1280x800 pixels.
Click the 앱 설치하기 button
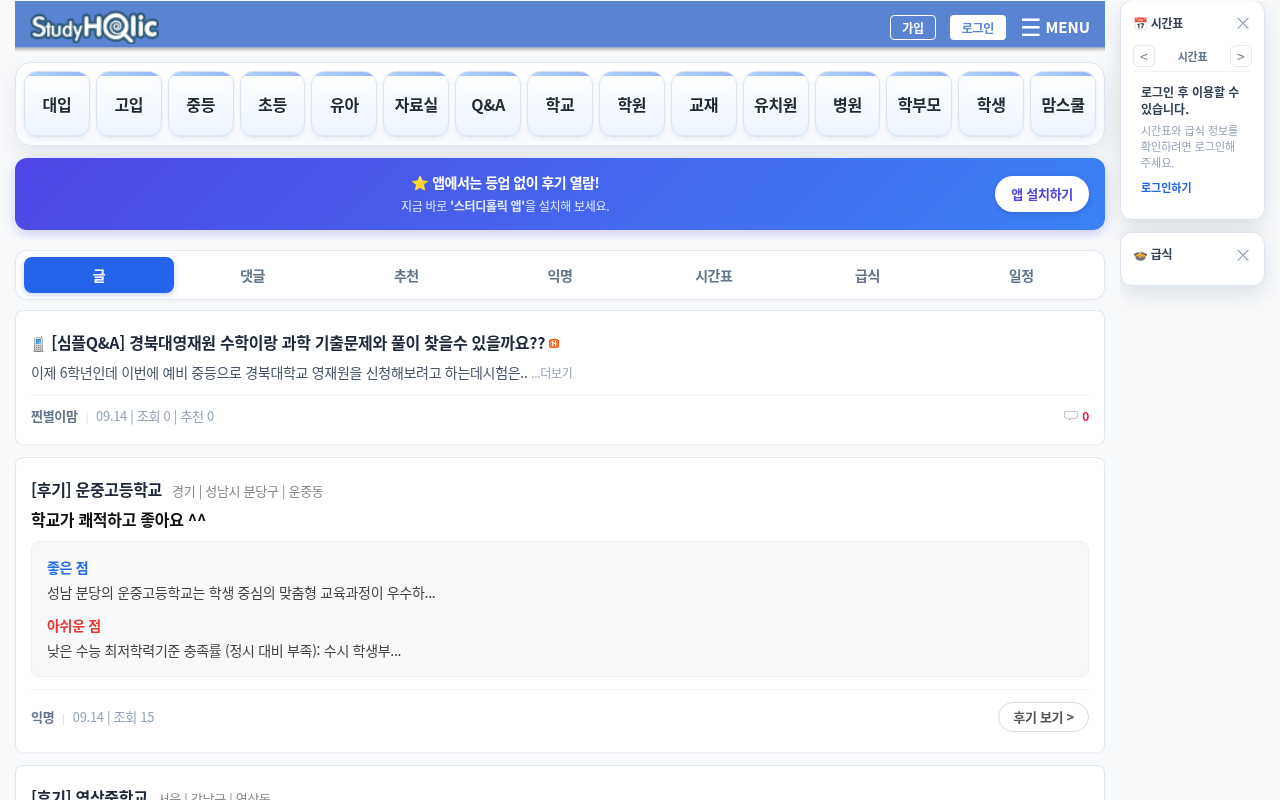pyautogui.click(x=1042, y=194)
